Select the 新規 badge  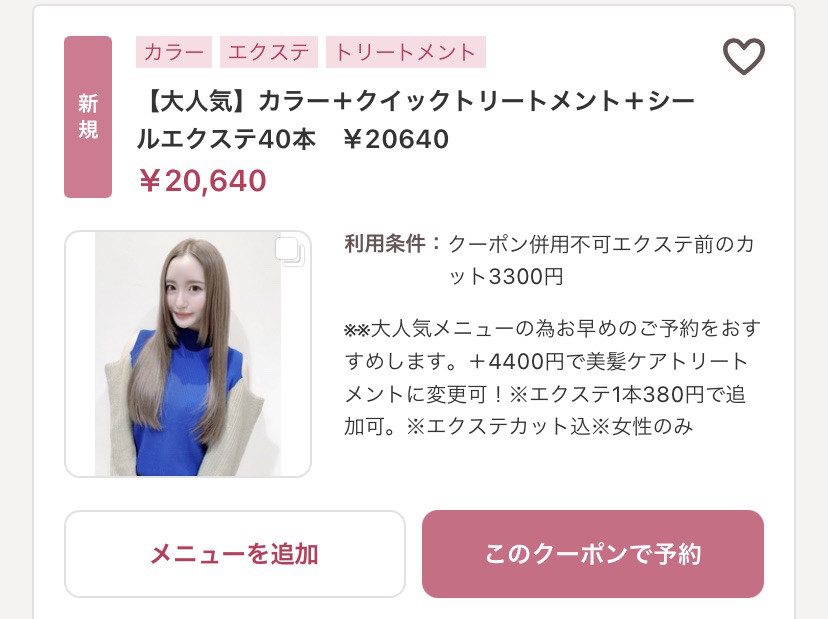point(88,117)
